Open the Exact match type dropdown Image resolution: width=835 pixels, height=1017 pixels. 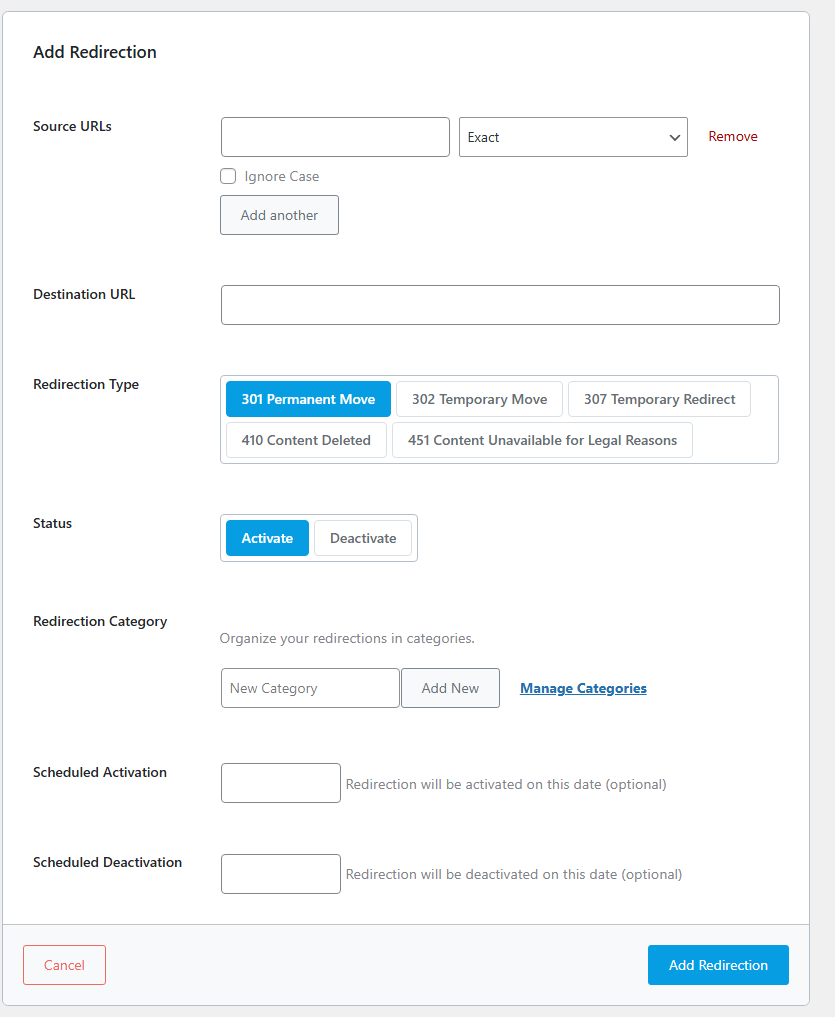(x=573, y=137)
